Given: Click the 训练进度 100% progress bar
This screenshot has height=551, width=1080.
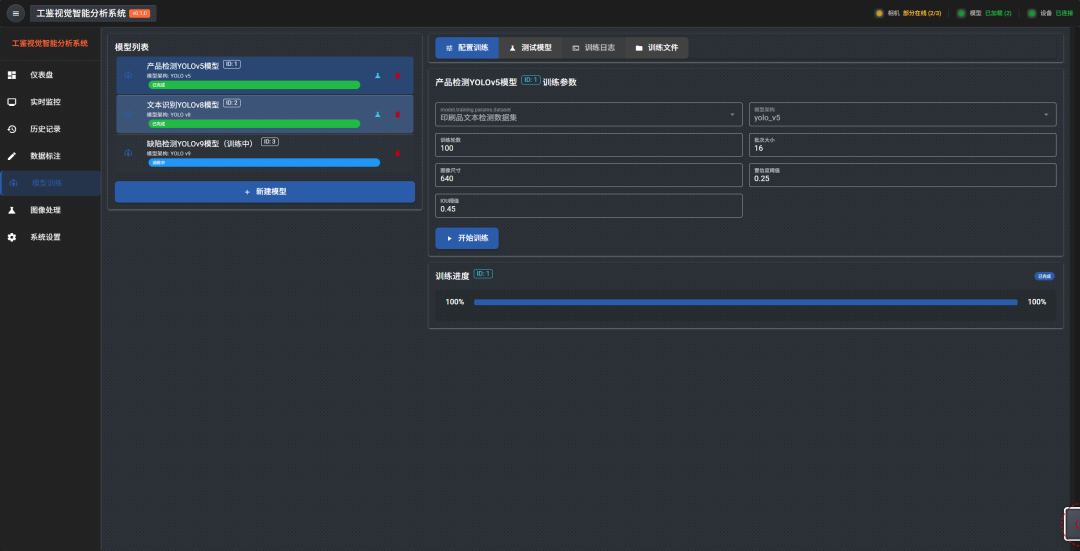Looking at the screenshot, I should pos(745,302).
